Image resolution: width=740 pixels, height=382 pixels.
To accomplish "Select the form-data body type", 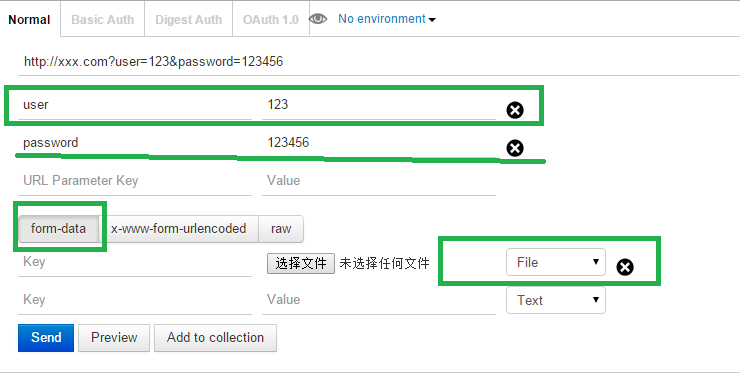I will (59, 229).
